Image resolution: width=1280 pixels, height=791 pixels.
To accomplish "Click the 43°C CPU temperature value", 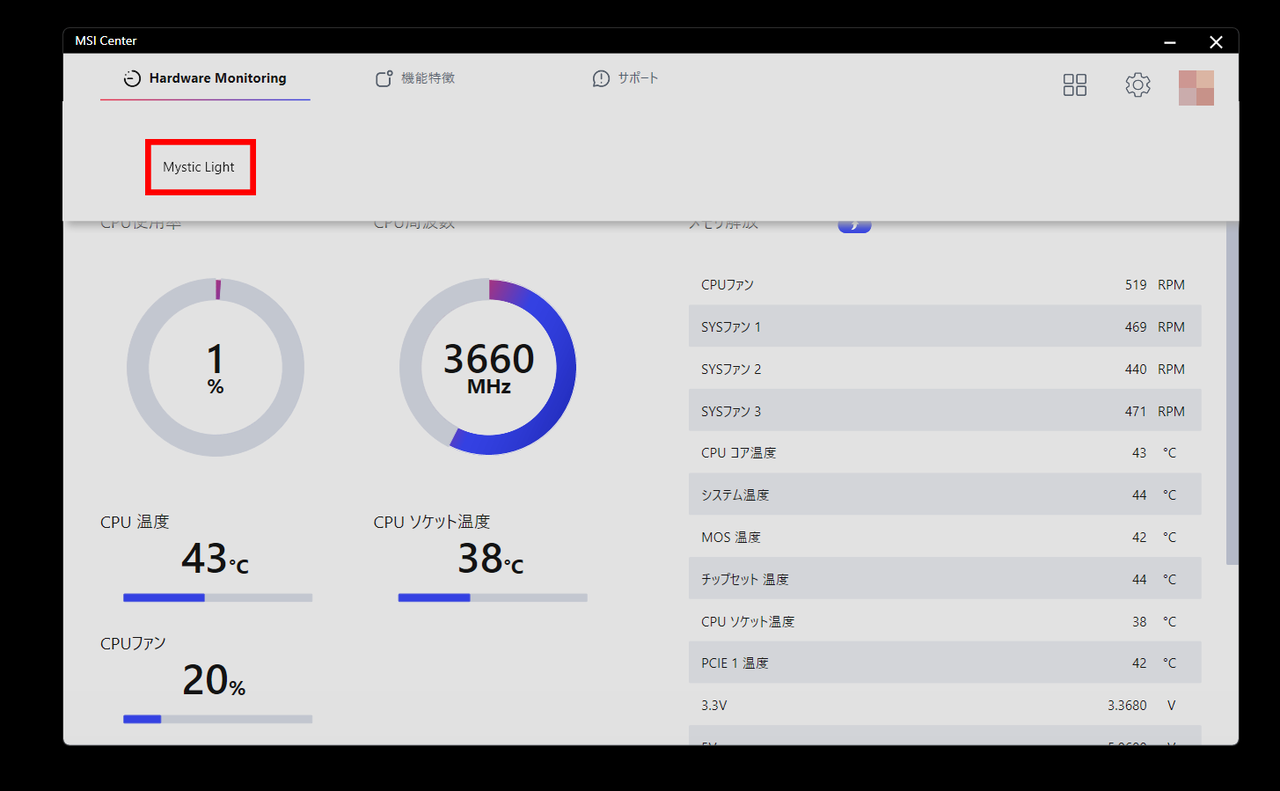I will (x=215, y=559).
